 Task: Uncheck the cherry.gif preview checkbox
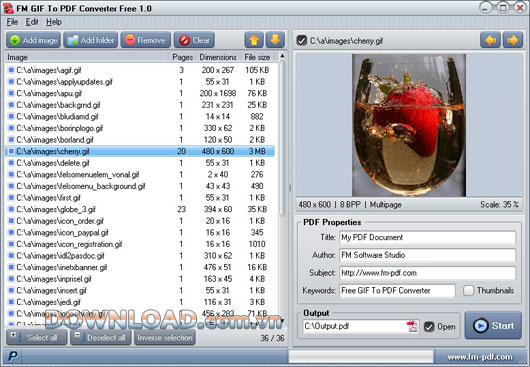[x=301, y=41]
